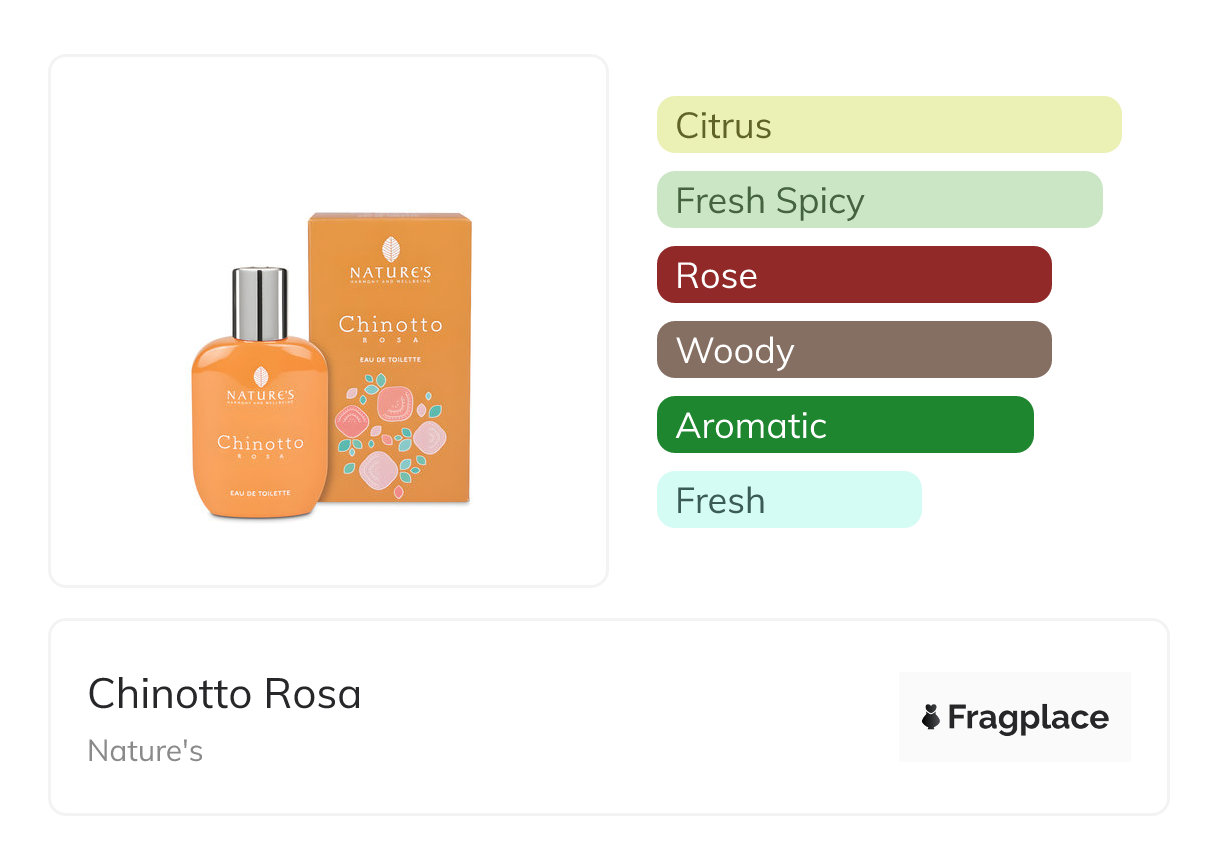Screen dimensions: 1218x864
Task: Open the Nature's brand link
Action: tap(146, 751)
